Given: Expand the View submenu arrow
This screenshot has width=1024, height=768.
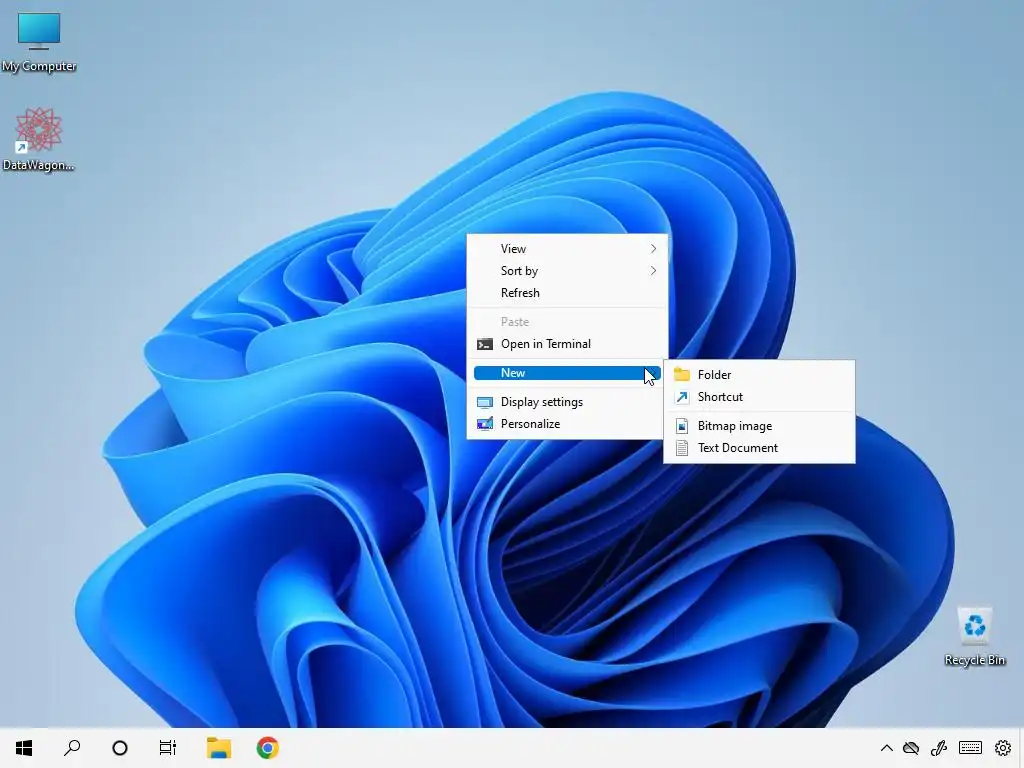Looking at the screenshot, I should [x=653, y=249].
